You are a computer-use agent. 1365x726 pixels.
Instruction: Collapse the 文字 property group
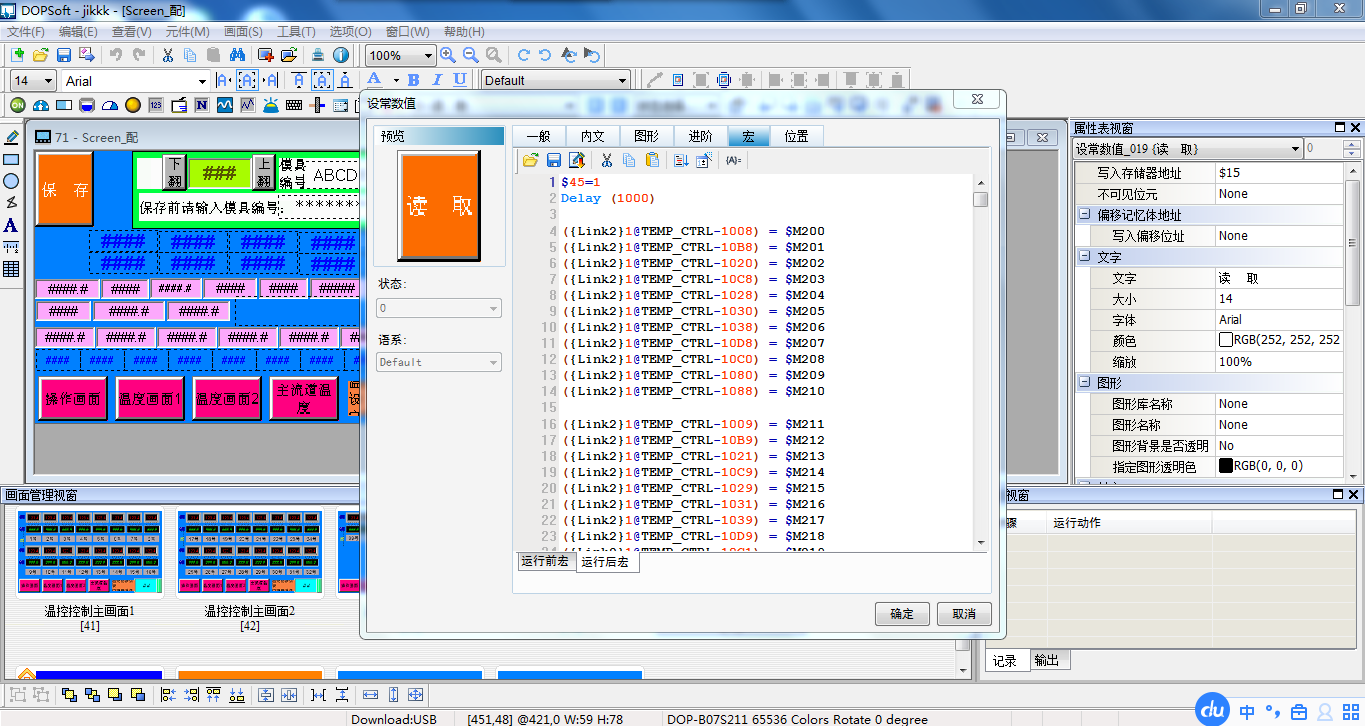point(1085,257)
